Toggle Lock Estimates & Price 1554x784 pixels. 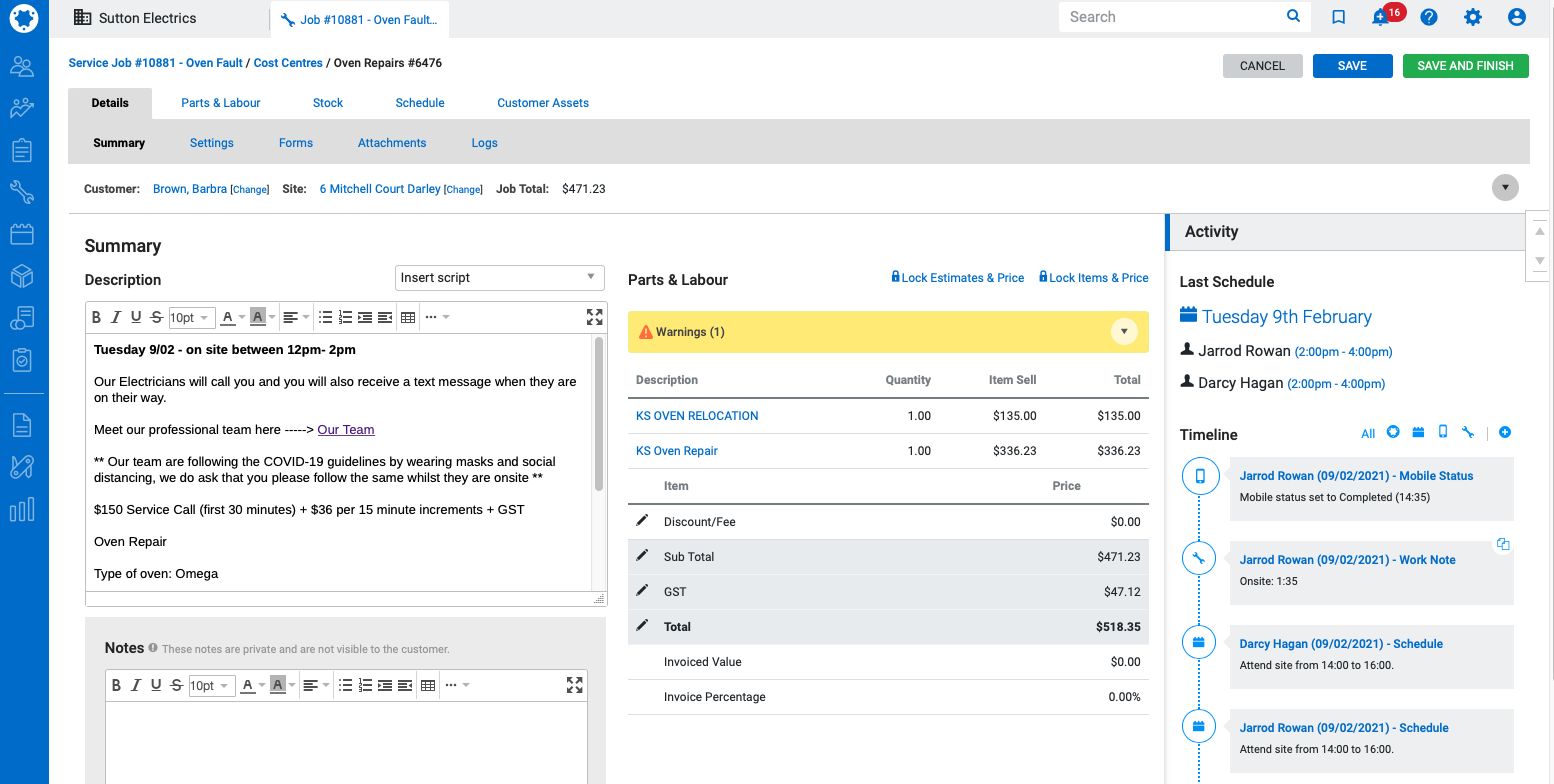[957, 278]
